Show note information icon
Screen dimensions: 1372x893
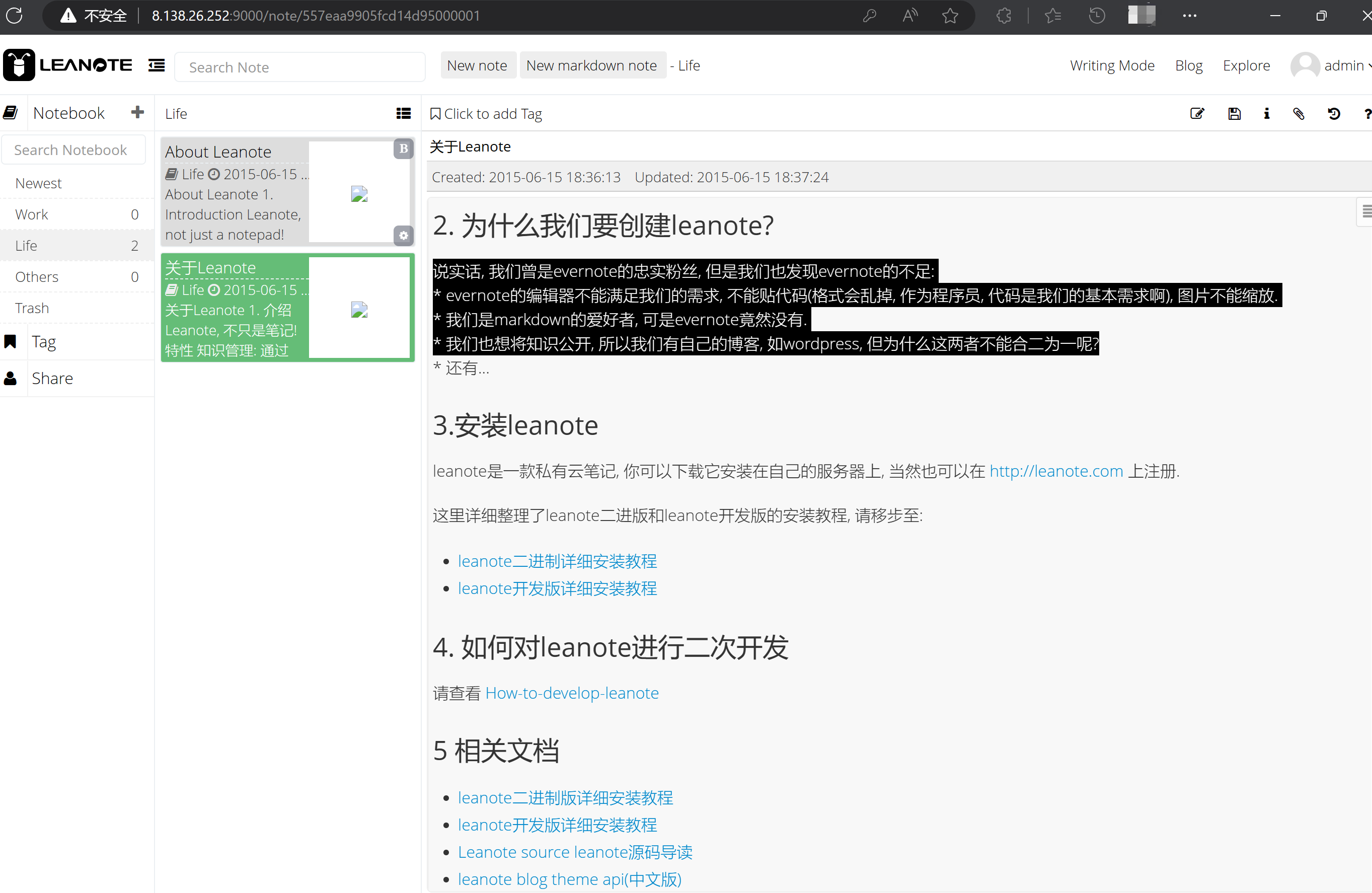[x=1266, y=114]
